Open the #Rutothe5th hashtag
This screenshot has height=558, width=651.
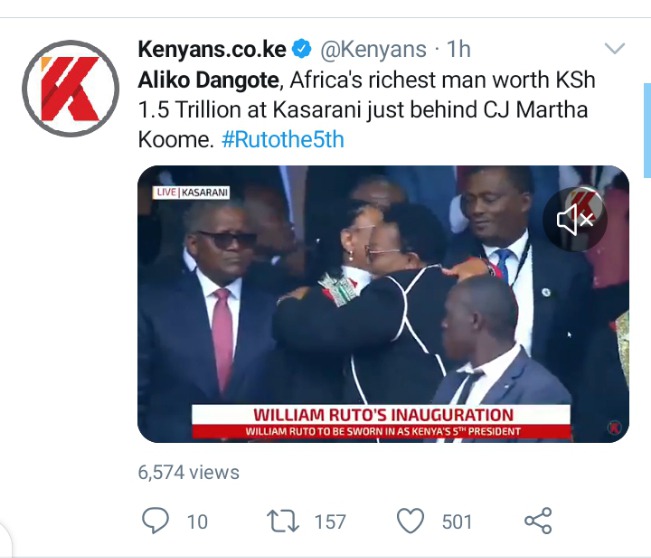[283, 140]
